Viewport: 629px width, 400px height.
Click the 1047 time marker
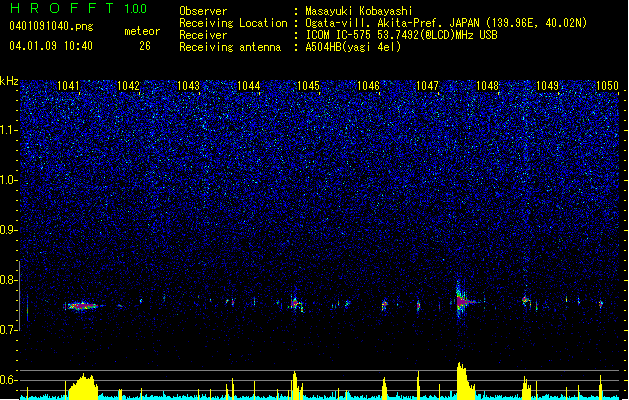428,86
